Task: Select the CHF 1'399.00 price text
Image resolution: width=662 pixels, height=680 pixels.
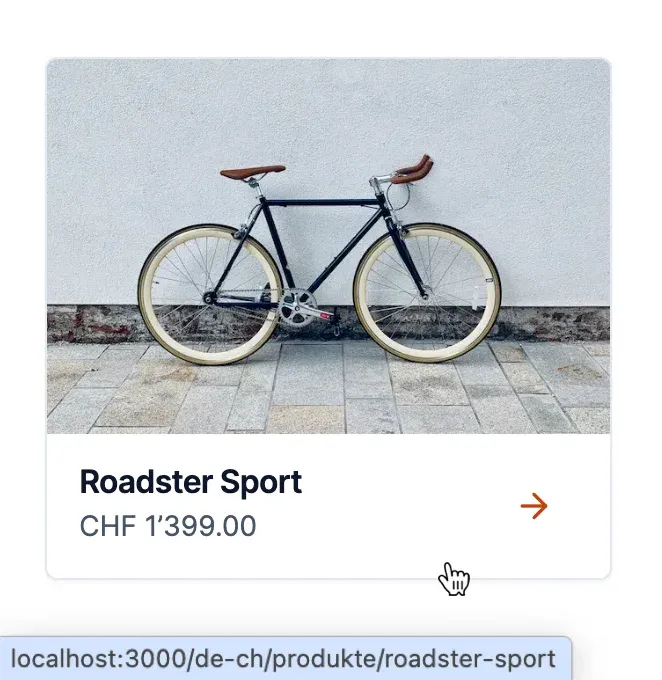Action: [x=168, y=526]
